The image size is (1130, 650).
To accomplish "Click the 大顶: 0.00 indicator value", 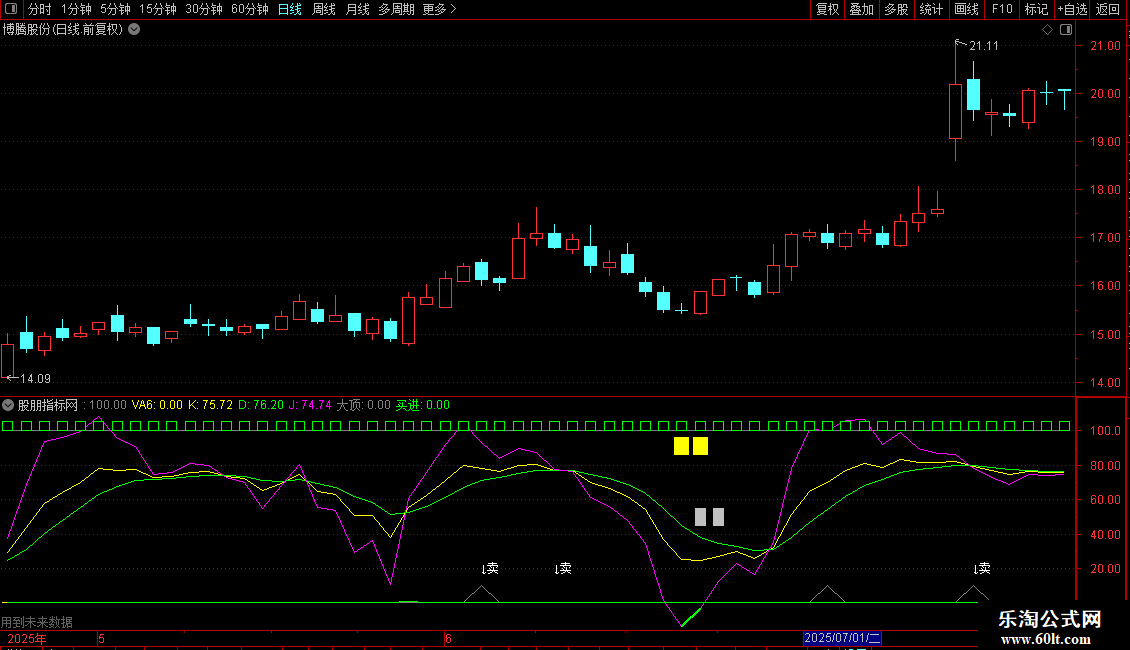I will click(363, 405).
